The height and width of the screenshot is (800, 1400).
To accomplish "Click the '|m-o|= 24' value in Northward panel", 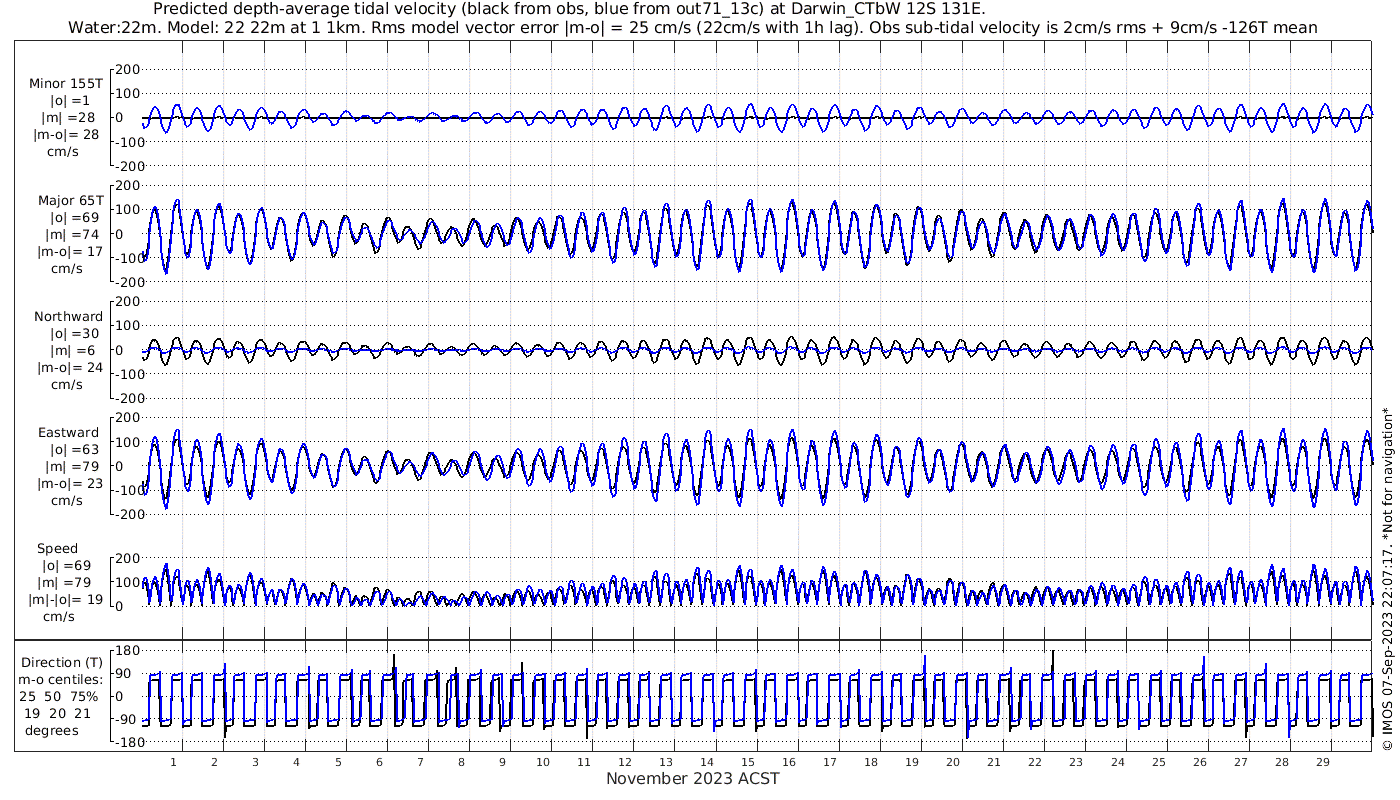I will click(x=68, y=368).
